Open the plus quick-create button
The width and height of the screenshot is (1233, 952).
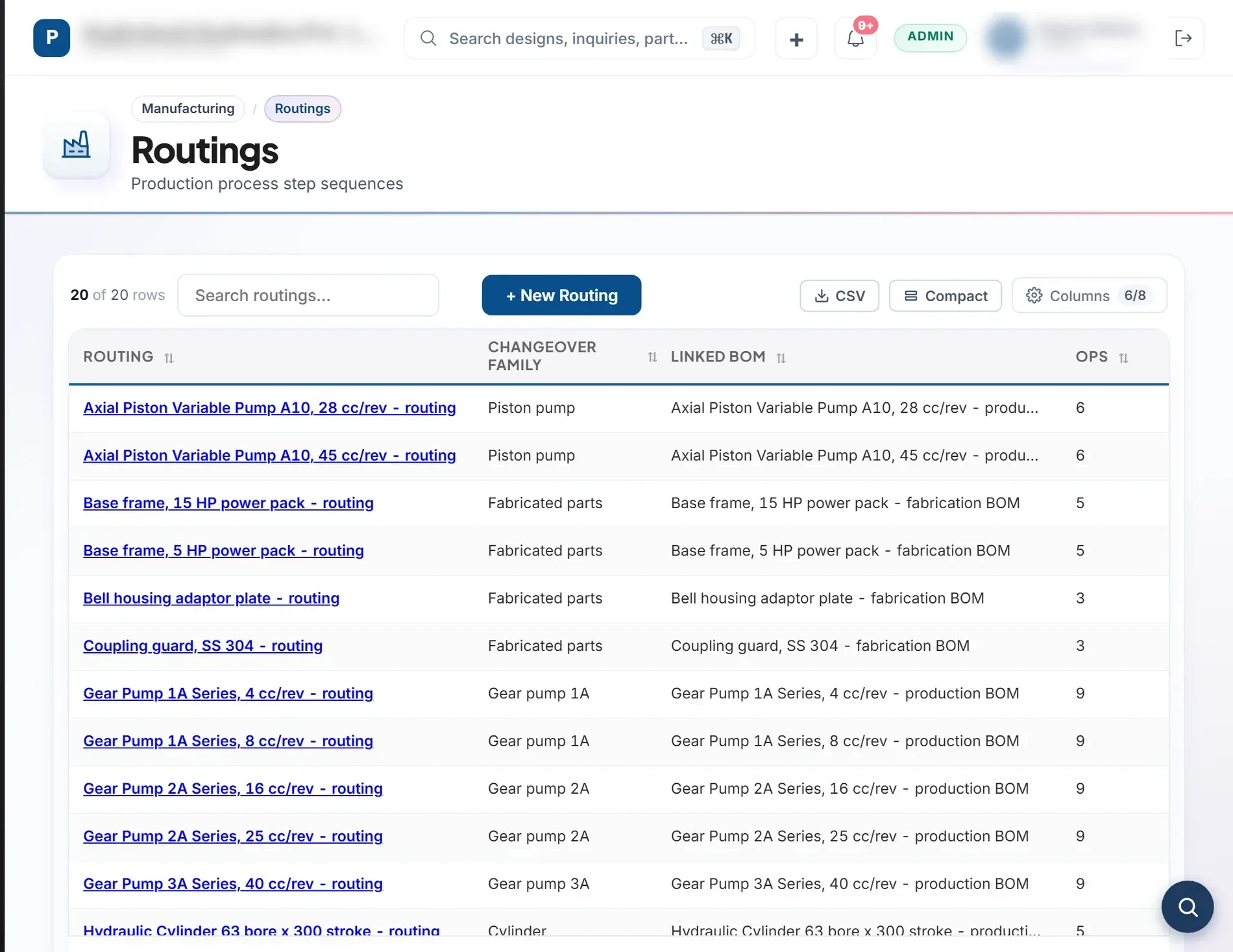coord(796,39)
